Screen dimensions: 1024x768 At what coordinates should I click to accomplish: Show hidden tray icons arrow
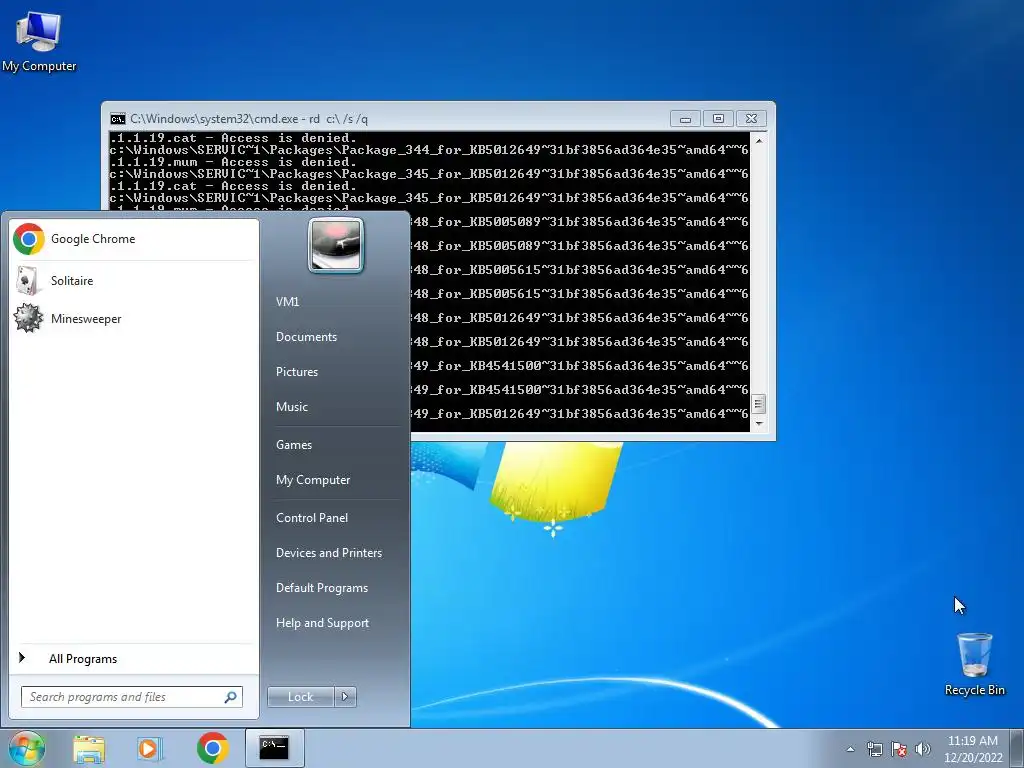coord(850,750)
